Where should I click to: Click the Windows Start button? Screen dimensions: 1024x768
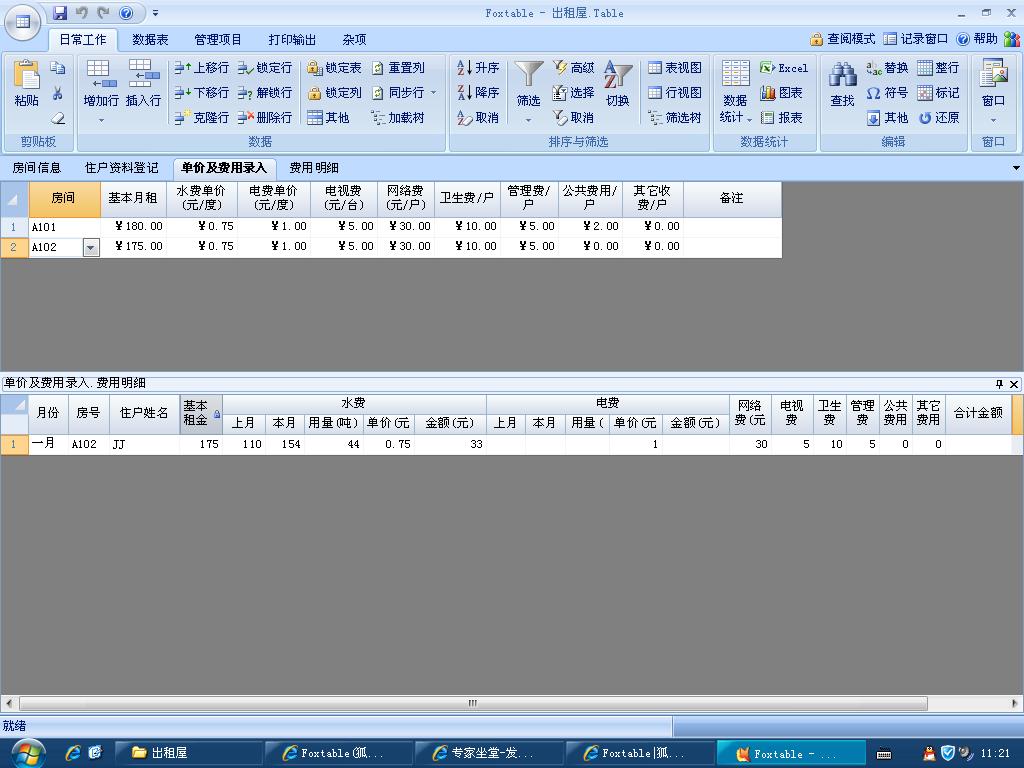click(x=26, y=754)
